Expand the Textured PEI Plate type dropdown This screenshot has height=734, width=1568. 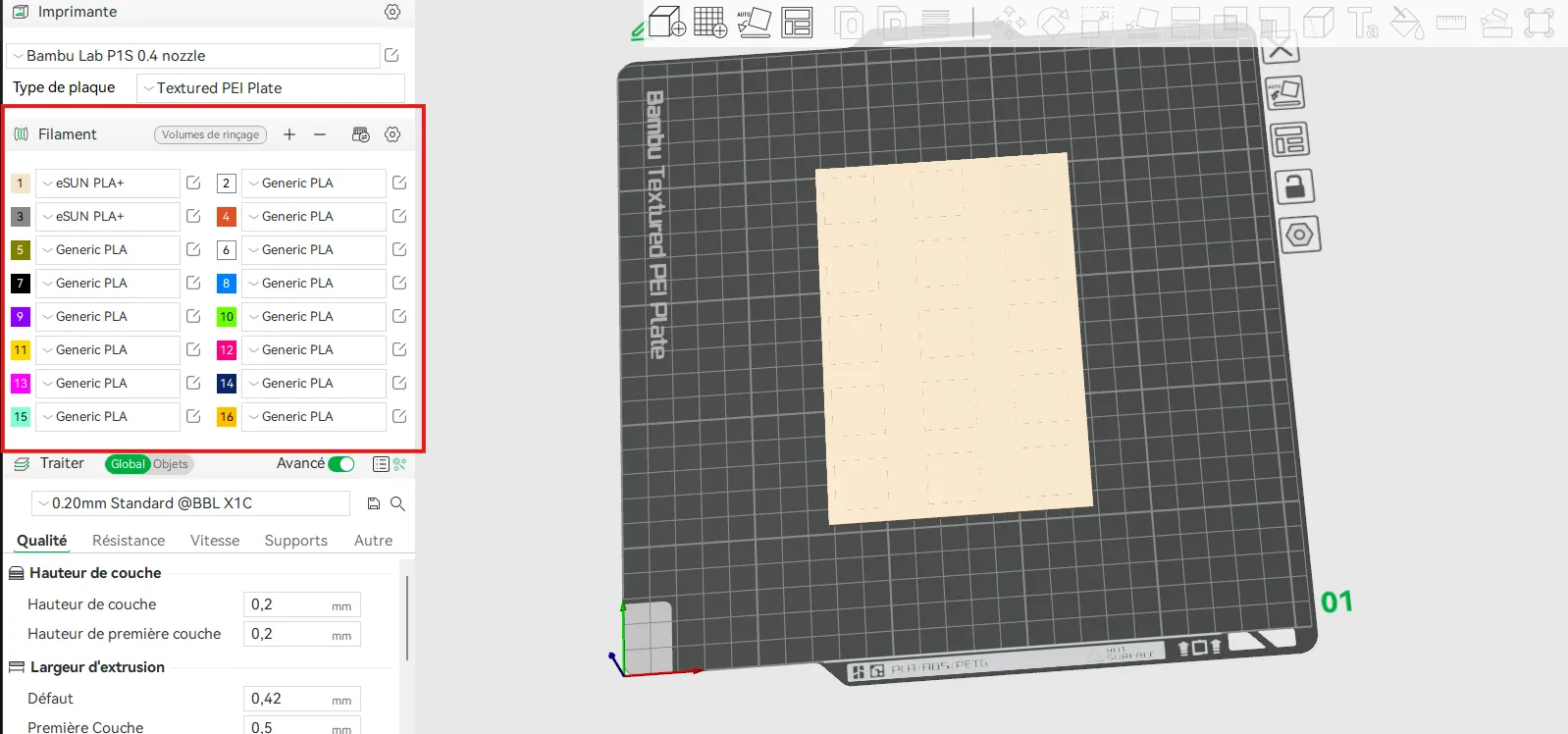tap(271, 88)
